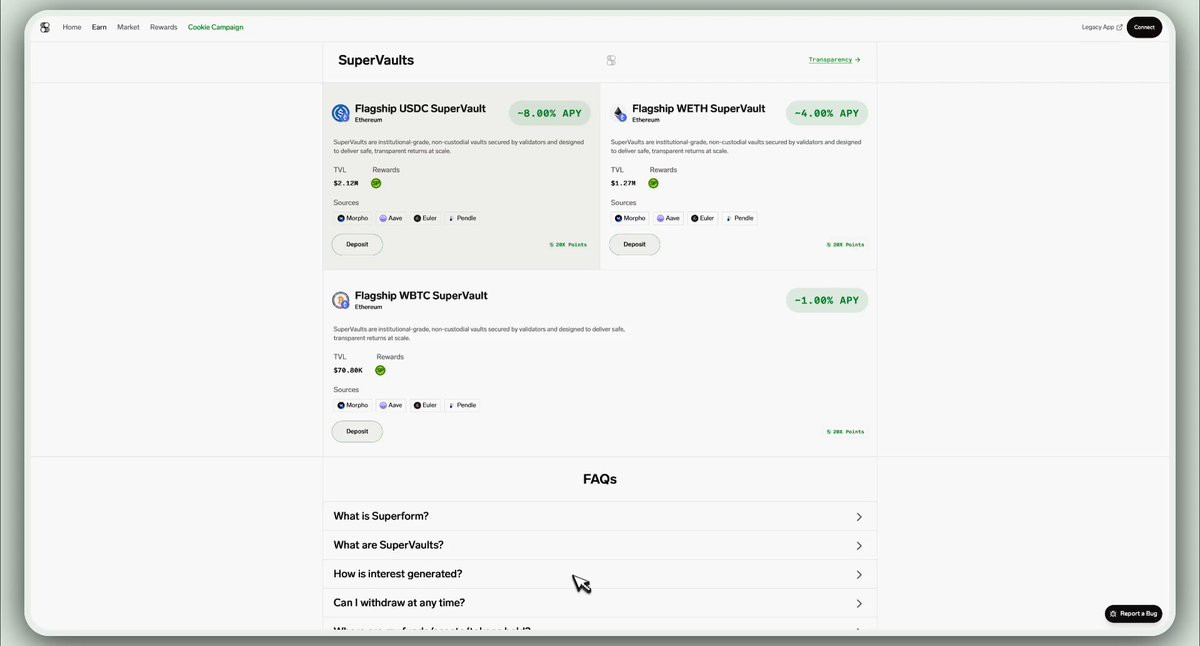
Task: Open the Home nav item
Action: click(x=72, y=27)
